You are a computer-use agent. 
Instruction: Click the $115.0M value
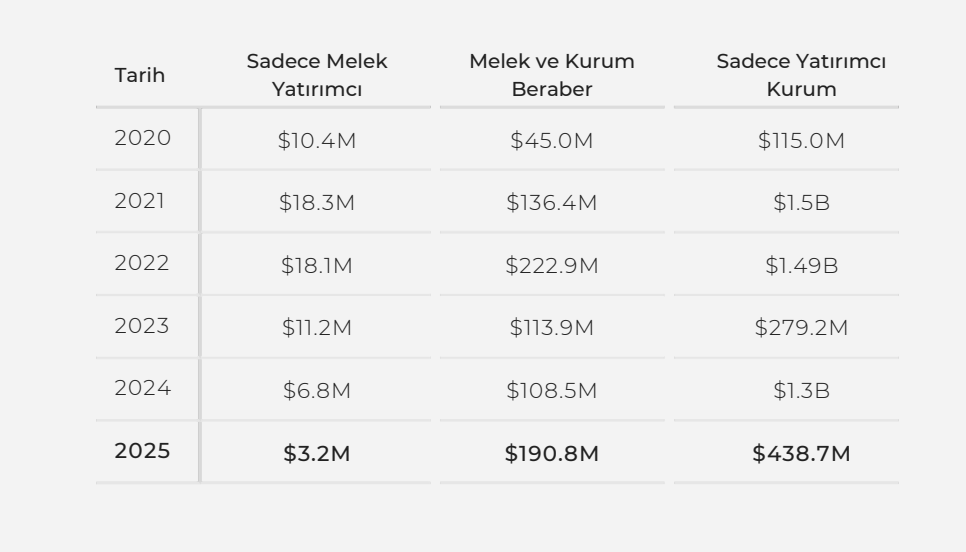(x=801, y=141)
